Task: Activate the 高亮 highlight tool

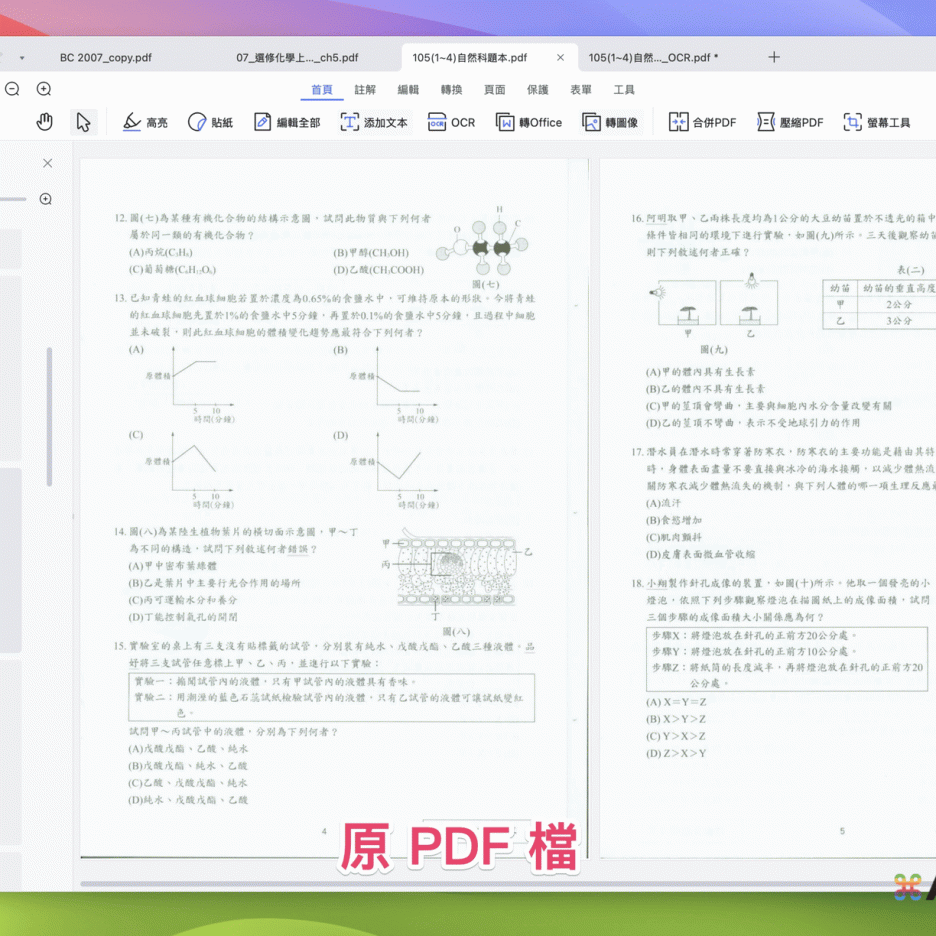Action: tap(145, 122)
